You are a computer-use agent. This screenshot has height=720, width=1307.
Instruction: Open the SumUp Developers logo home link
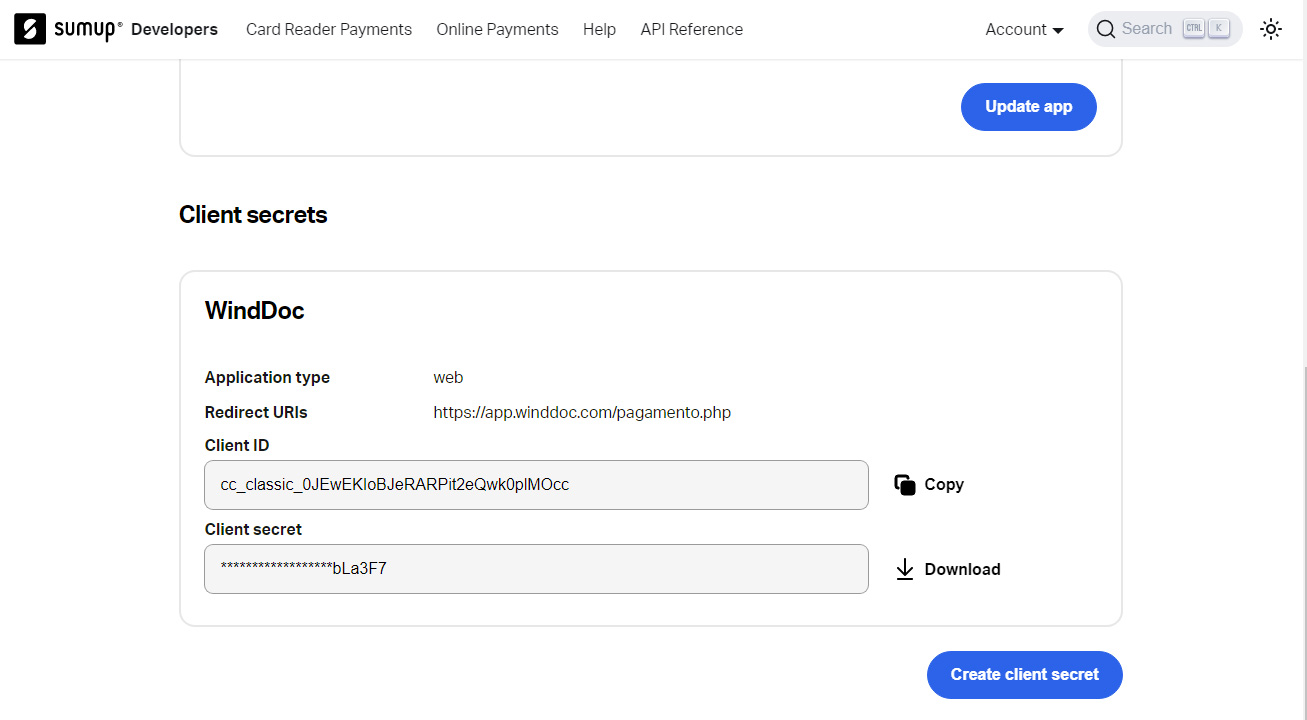pos(116,29)
